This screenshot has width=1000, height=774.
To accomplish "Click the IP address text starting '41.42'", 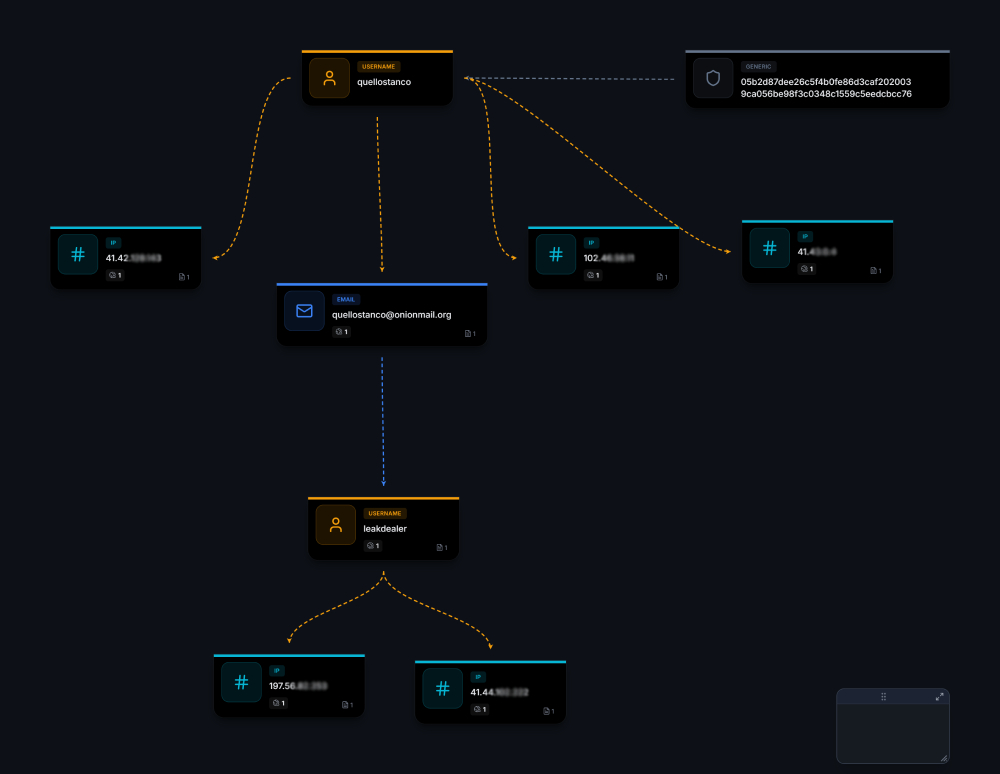I will point(133,258).
